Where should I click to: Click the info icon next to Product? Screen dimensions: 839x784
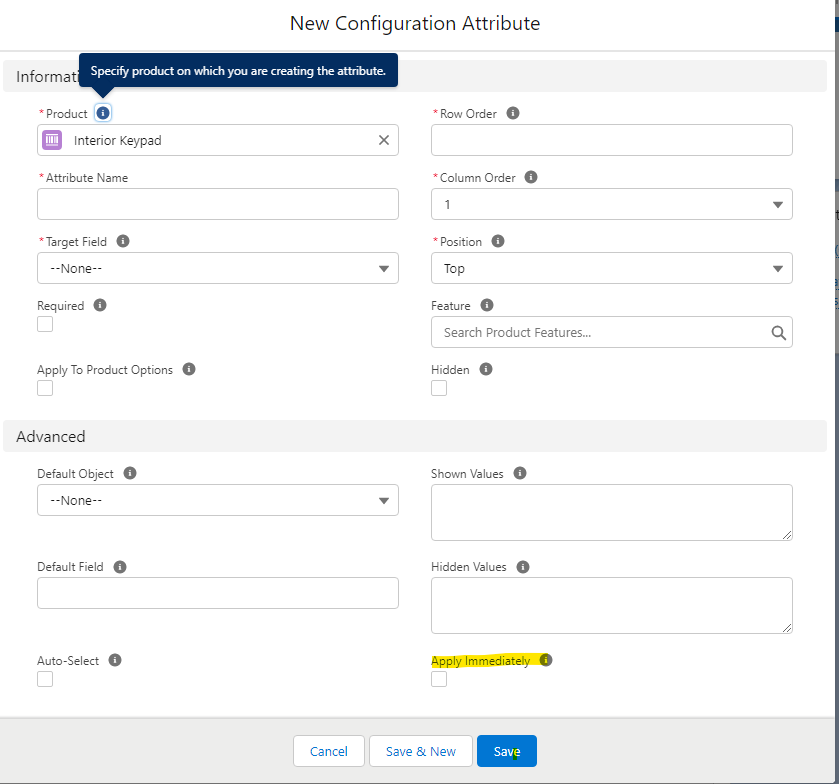click(103, 113)
